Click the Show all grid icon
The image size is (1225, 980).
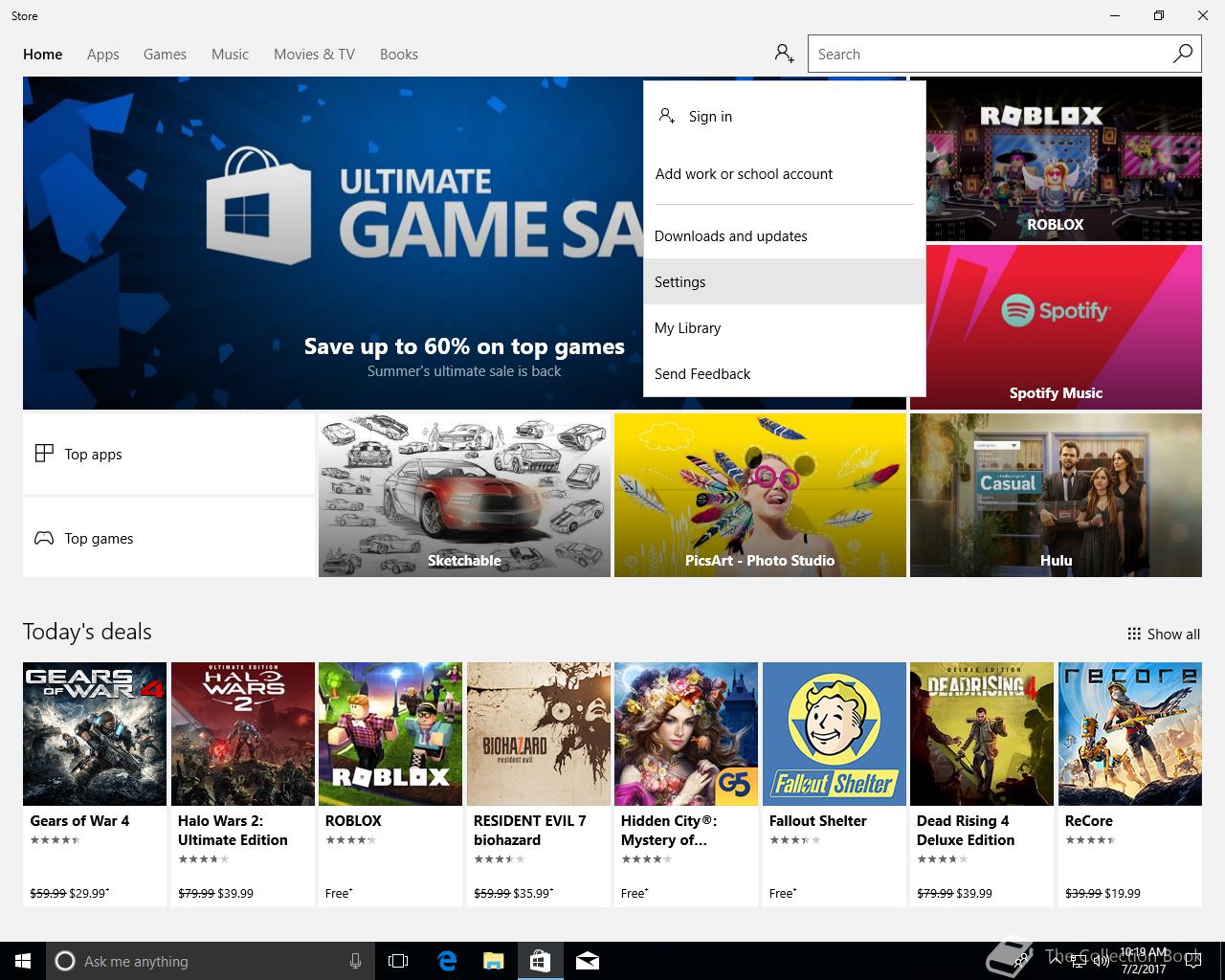click(x=1134, y=634)
